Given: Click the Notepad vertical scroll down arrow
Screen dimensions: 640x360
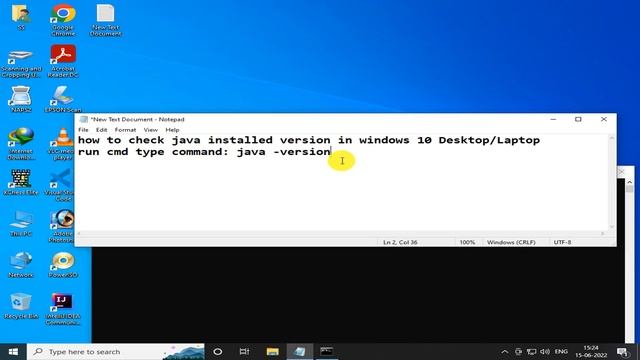Looking at the screenshot, I should tap(611, 227).
